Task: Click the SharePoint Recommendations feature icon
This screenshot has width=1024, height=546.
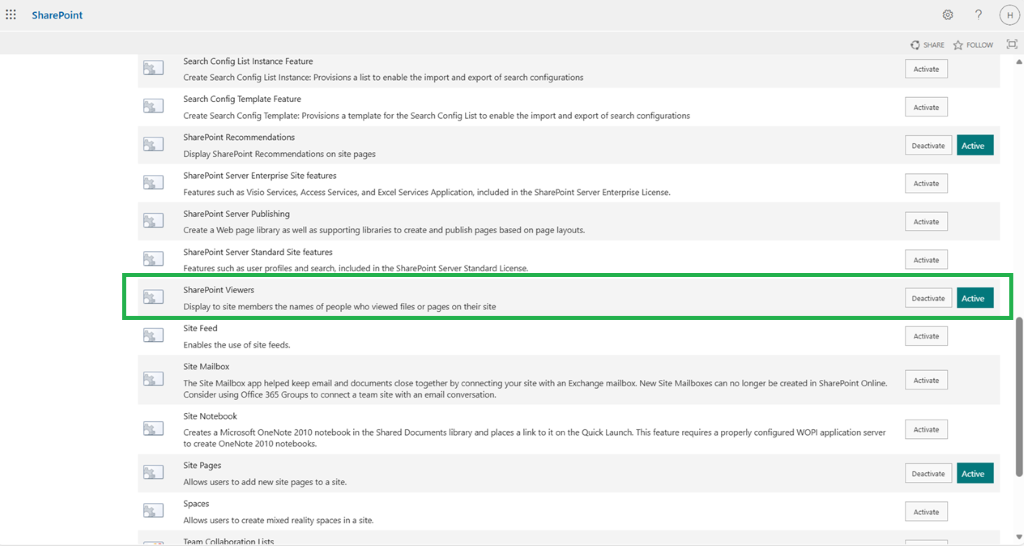Action: (x=153, y=144)
